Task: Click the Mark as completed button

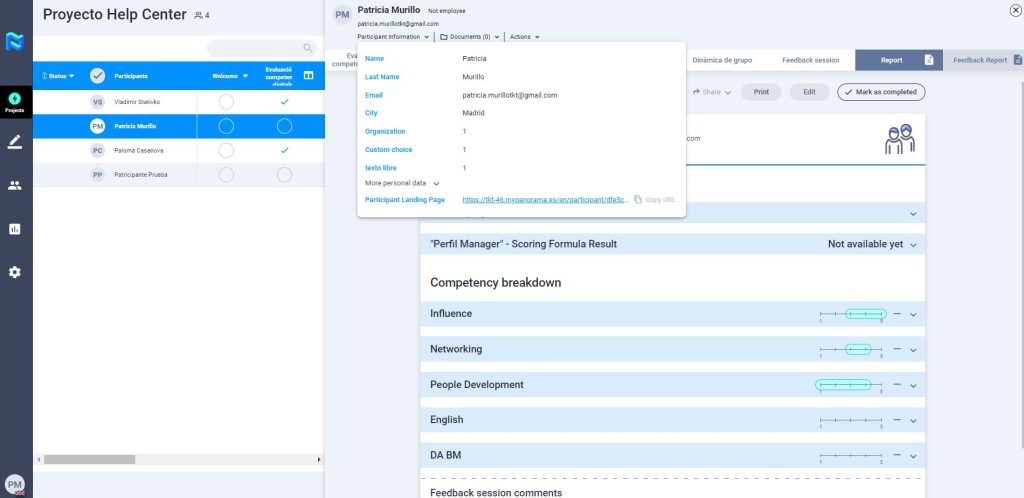Action: tap(881, 92)
